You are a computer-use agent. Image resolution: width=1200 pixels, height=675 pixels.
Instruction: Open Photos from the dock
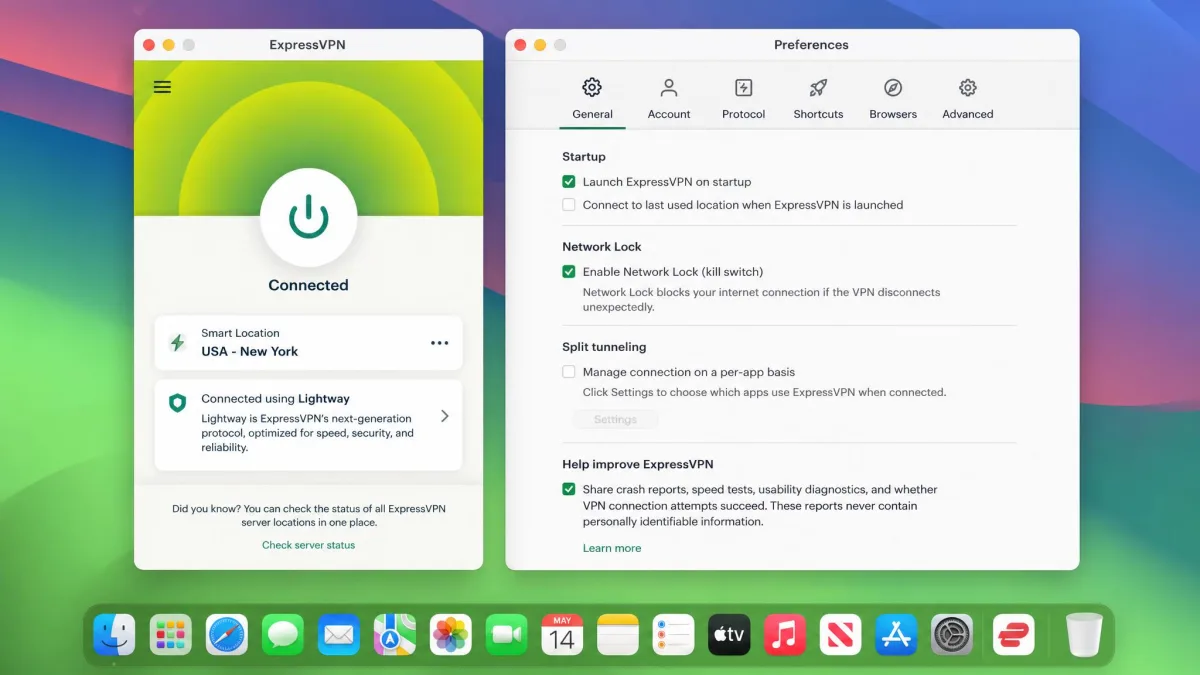pyautogui.click(x=451, y=634)
